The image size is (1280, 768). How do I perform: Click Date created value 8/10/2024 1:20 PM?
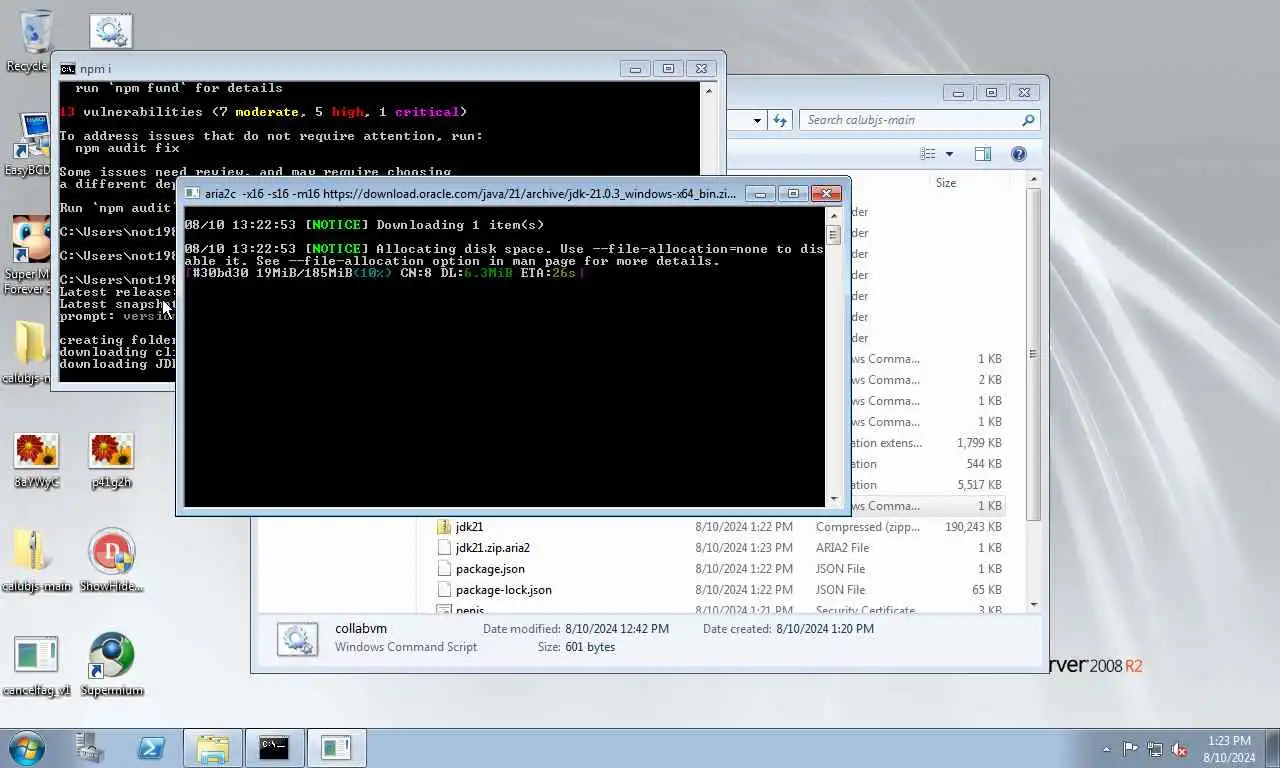[x=826, y=629]
